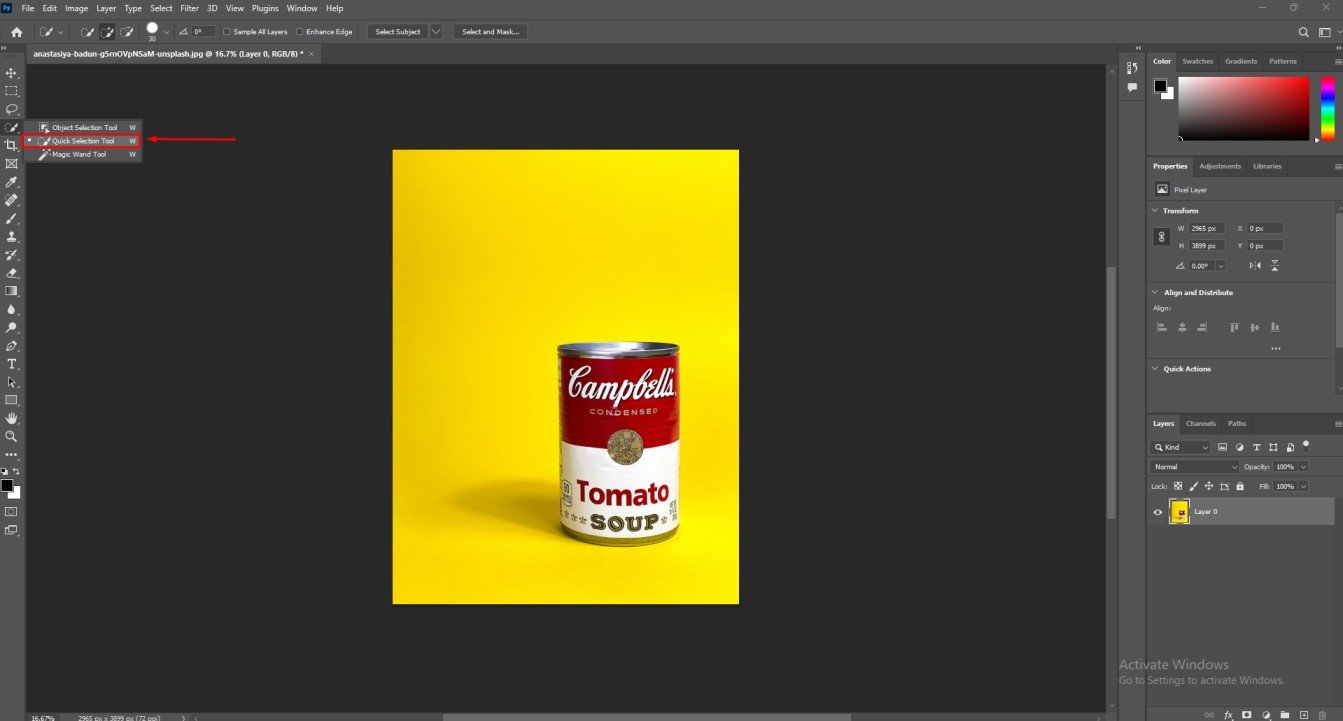This screenshot has height=721, width=1343.
Task: Open the Normal blend mode dropdown
Action: click(1195, 467)
